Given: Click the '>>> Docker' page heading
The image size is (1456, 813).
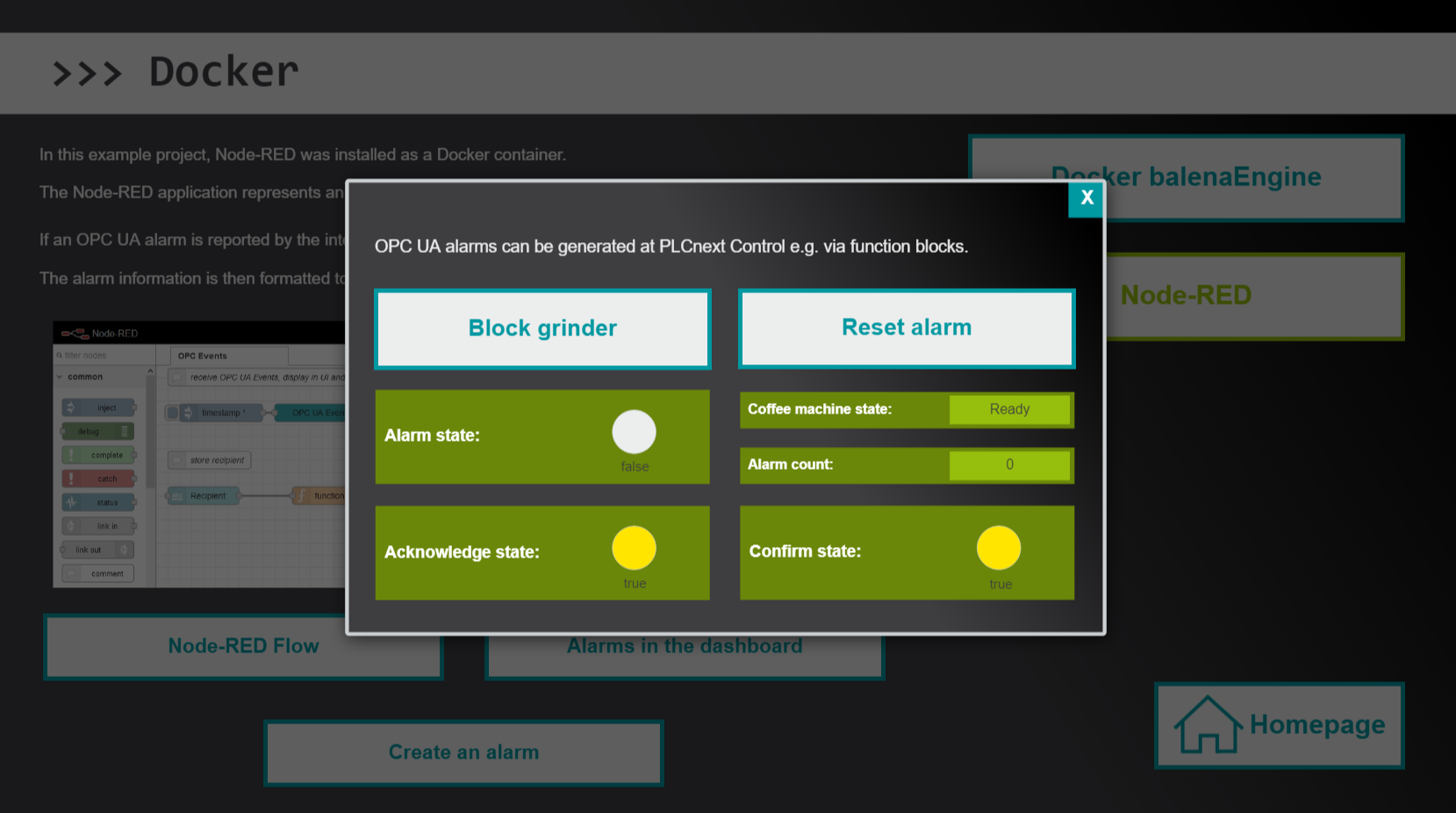Looking at the screenshot, I should (x=176, y=72).
